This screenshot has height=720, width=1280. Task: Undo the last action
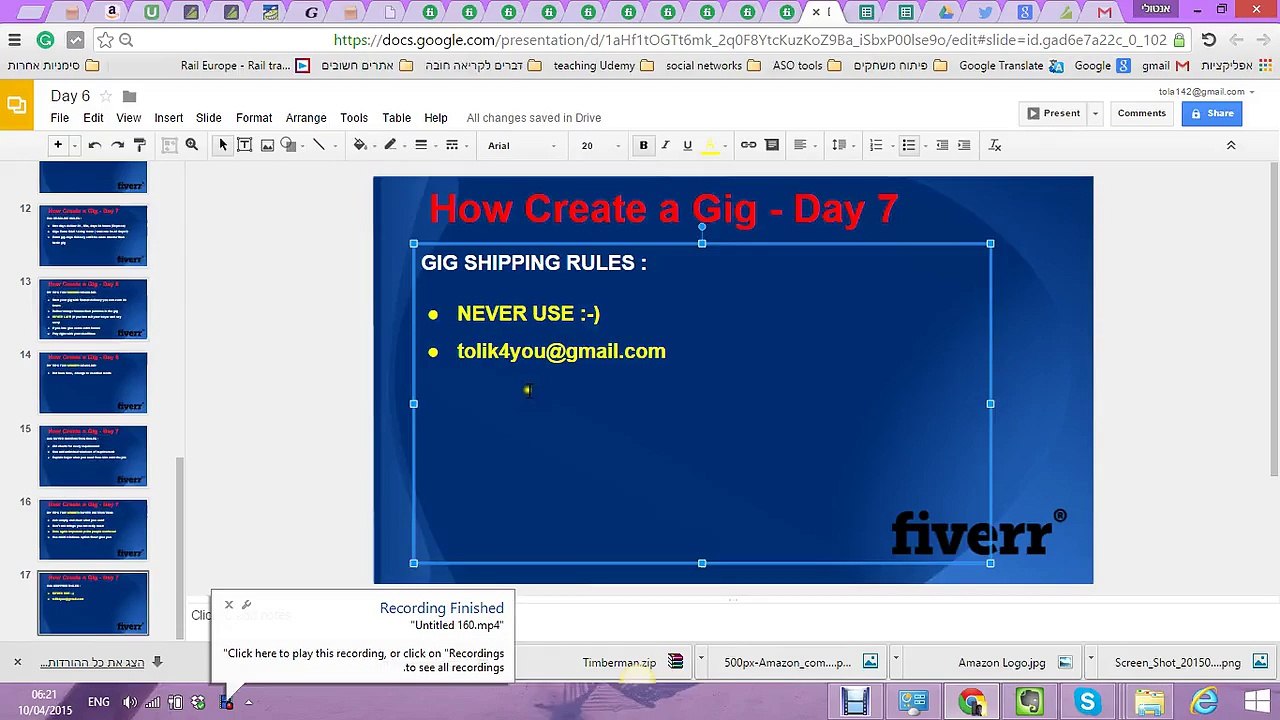pos(95,145)
